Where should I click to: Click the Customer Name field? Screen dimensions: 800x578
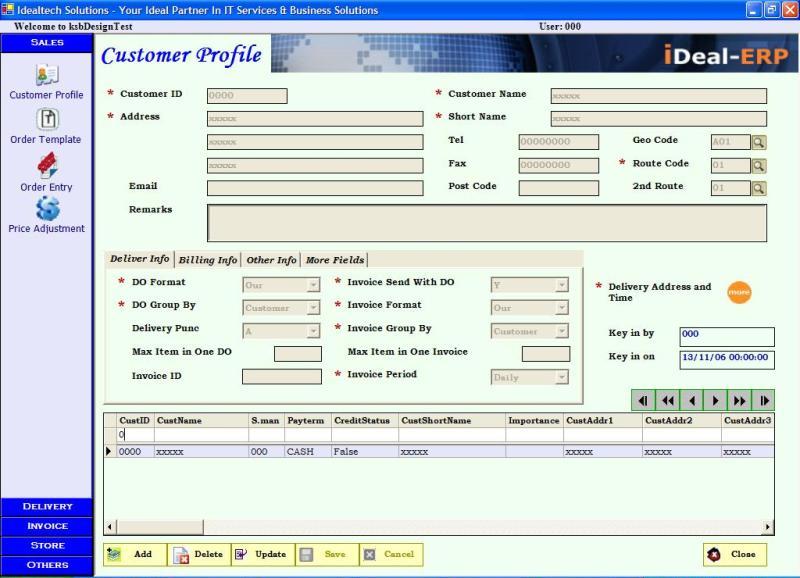[659, 96]
